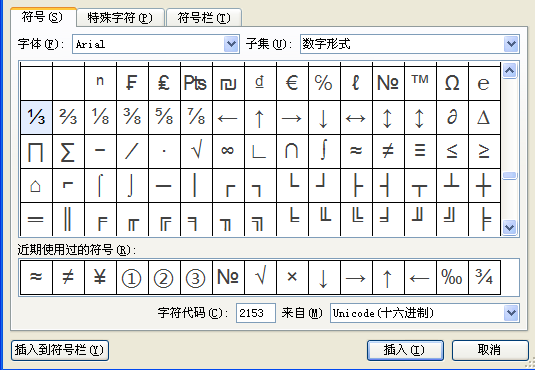Pick the infinity symbol
The image size is (535, 370).
[228, 151]
